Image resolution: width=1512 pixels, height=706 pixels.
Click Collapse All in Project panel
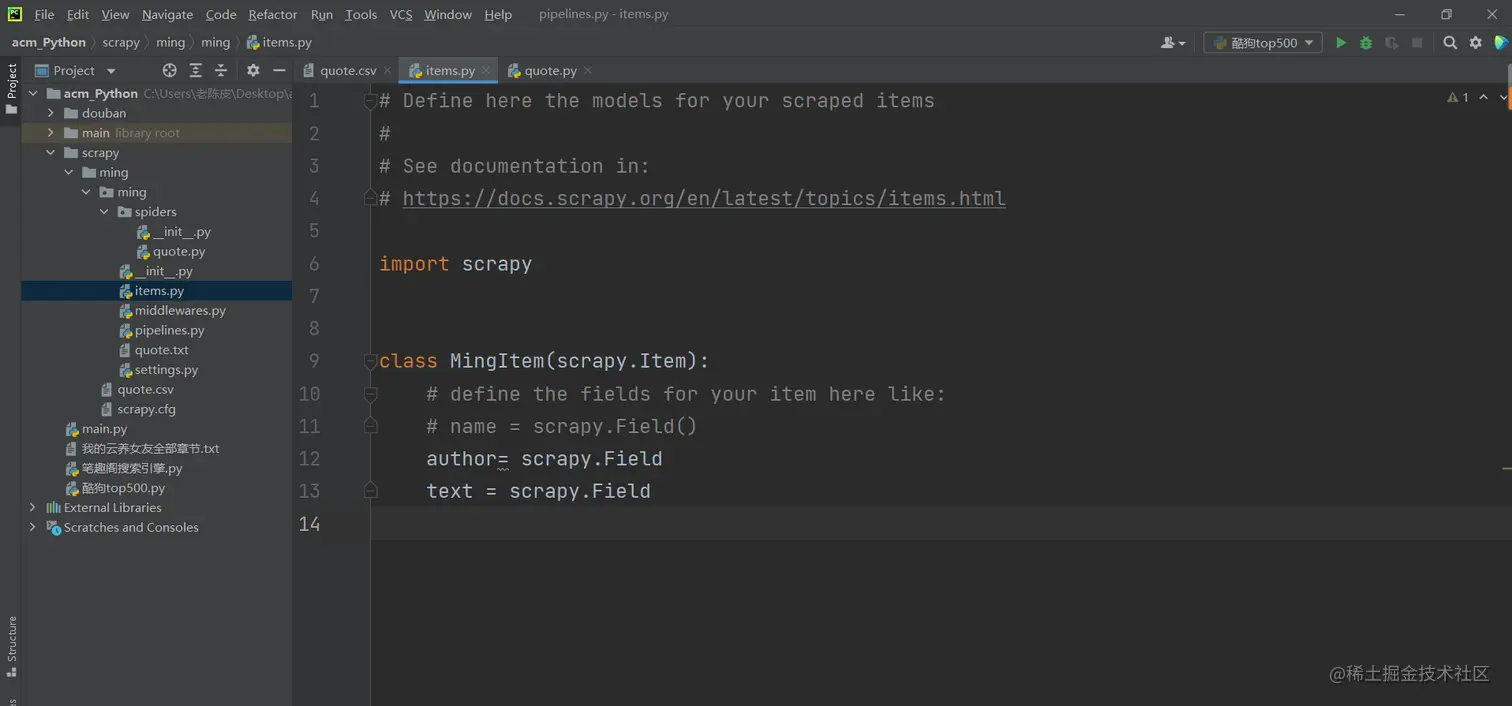click(x=221, y=70)
